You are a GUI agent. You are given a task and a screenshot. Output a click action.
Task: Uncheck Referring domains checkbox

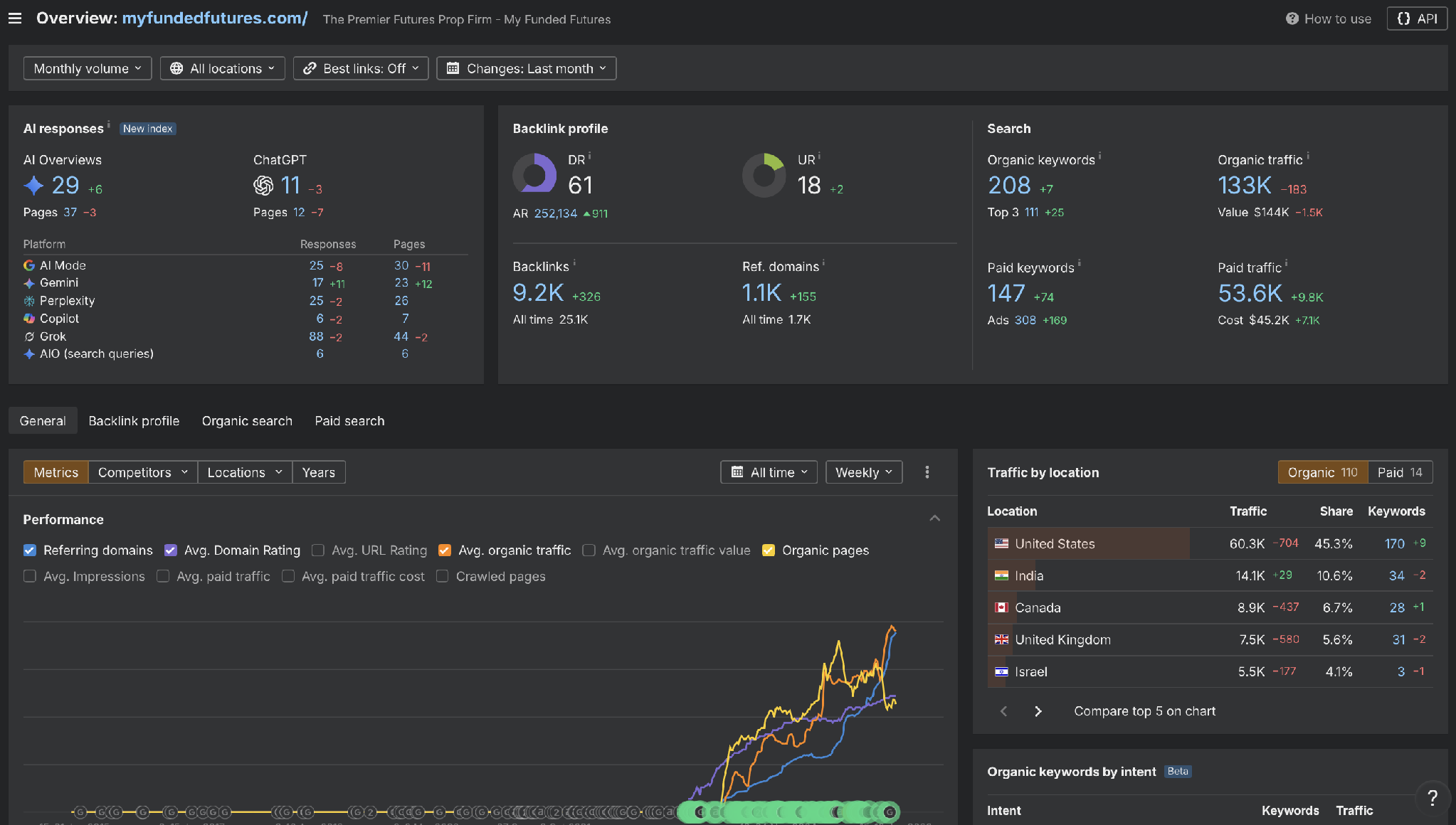click(30, 550)
